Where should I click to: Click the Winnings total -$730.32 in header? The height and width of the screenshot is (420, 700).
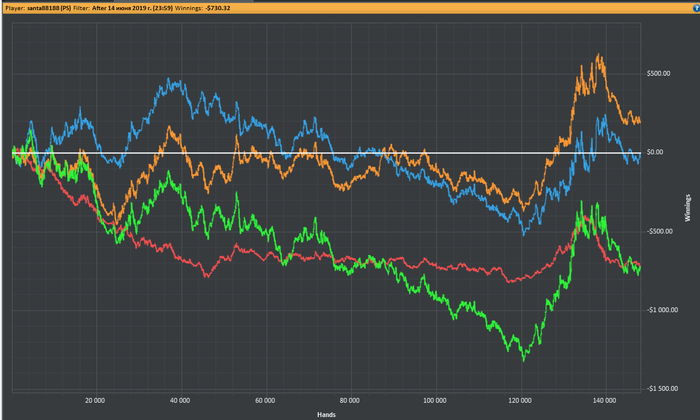[218, 8]
